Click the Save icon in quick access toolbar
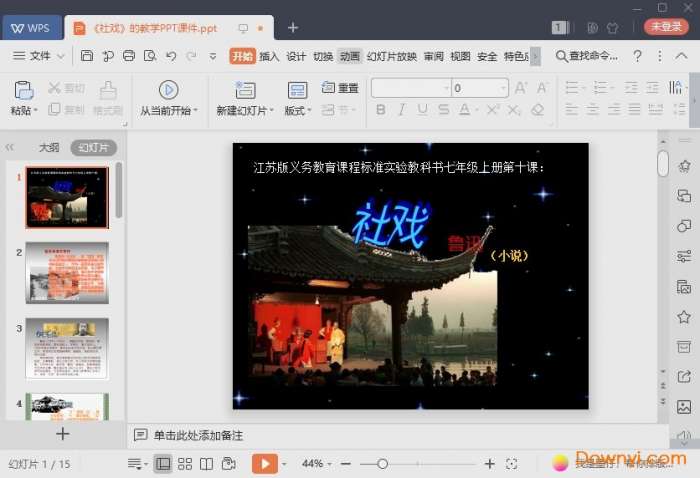The image size is (700, 478). click(x=87, y=56)
